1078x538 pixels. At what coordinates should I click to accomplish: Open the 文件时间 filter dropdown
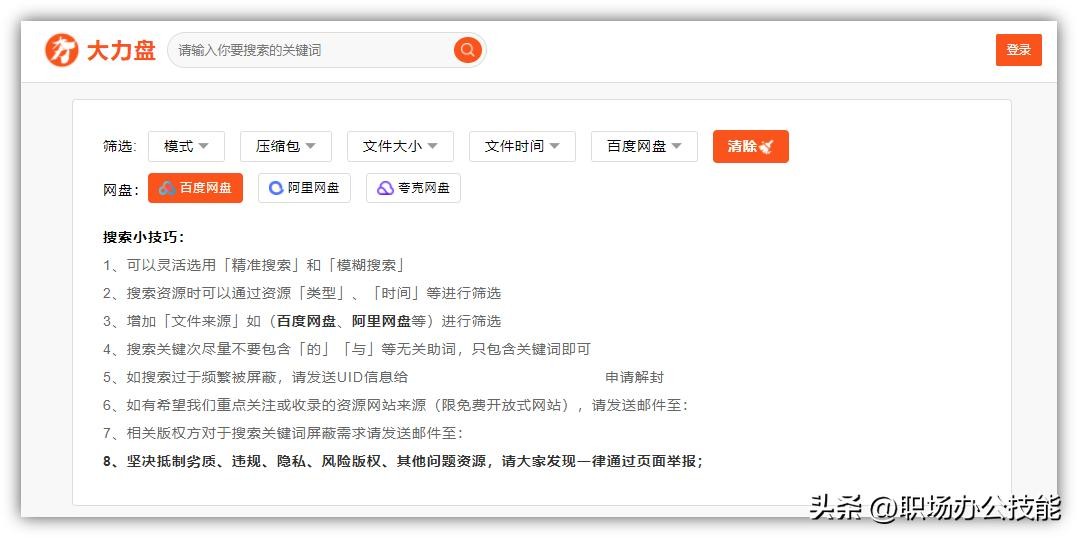coord(522,146)
